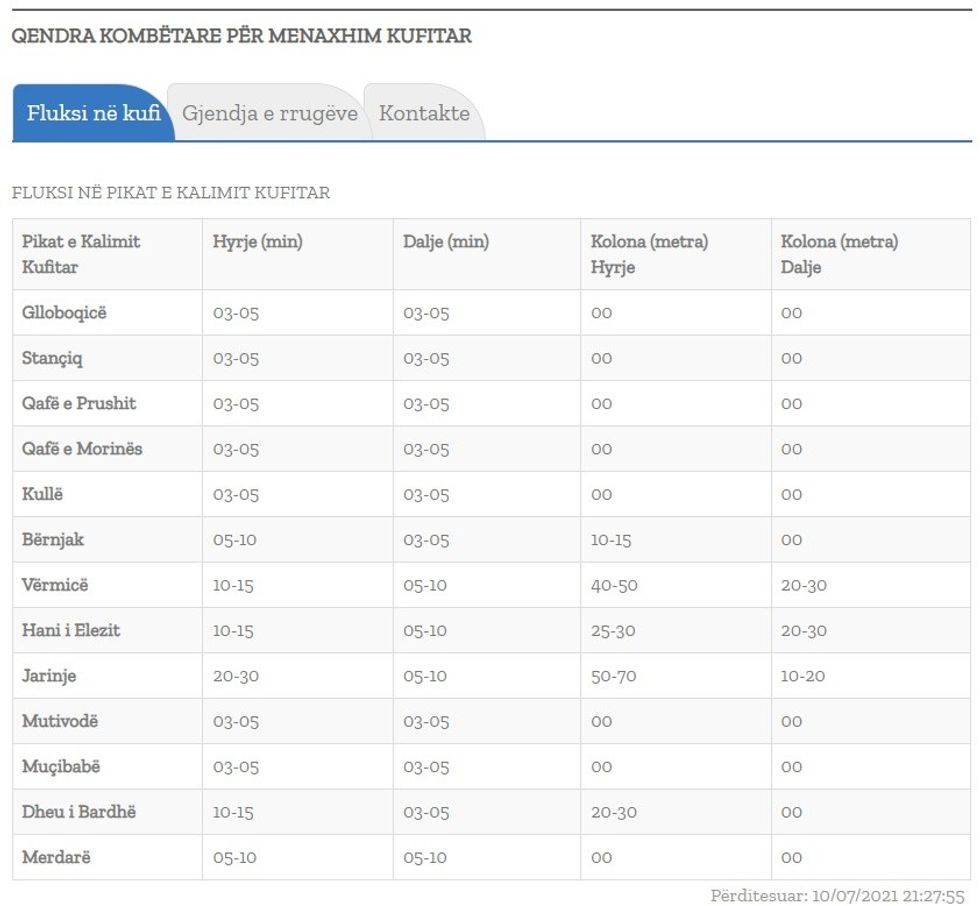Click the Hani i Elezit row label
The image size is (980, 906).
(71, 631)
